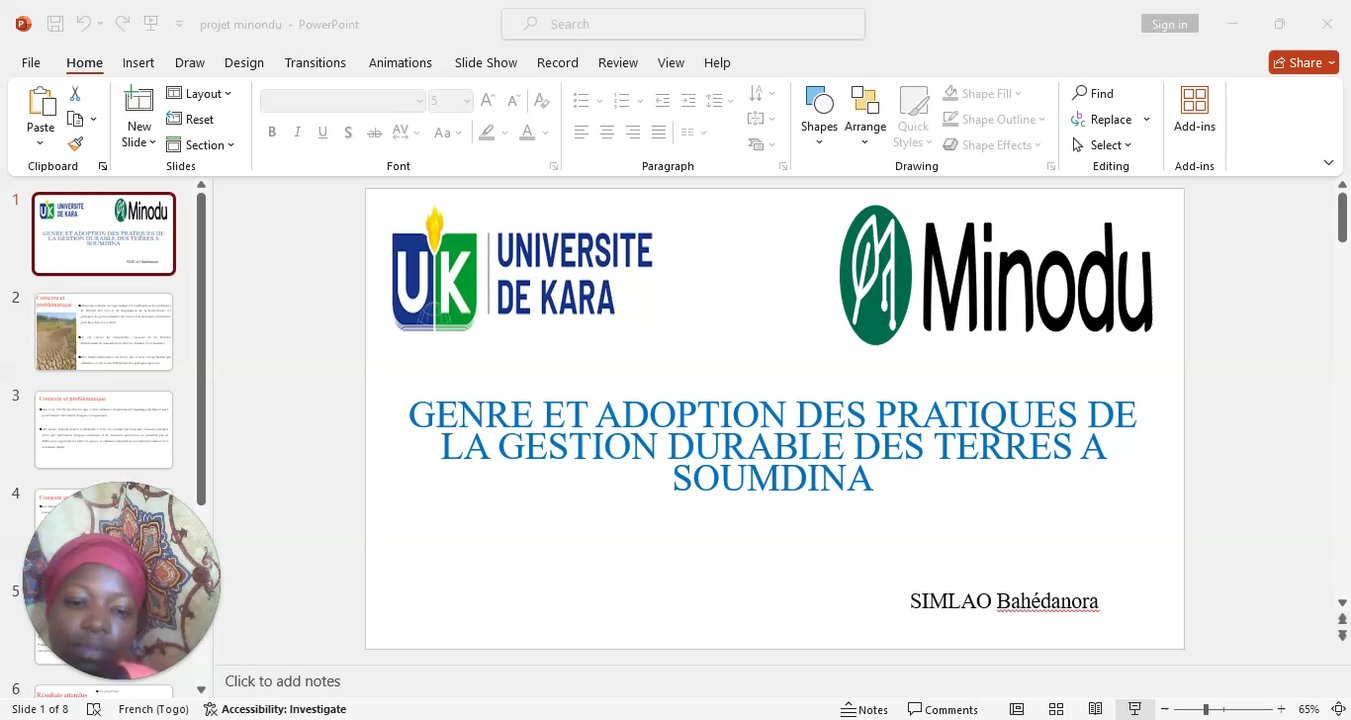Image resolution: width=1351 pixels, height=720 pixels.
Task: Click Sign in button
Action: pyautogui.click(x=1169, y=24)
